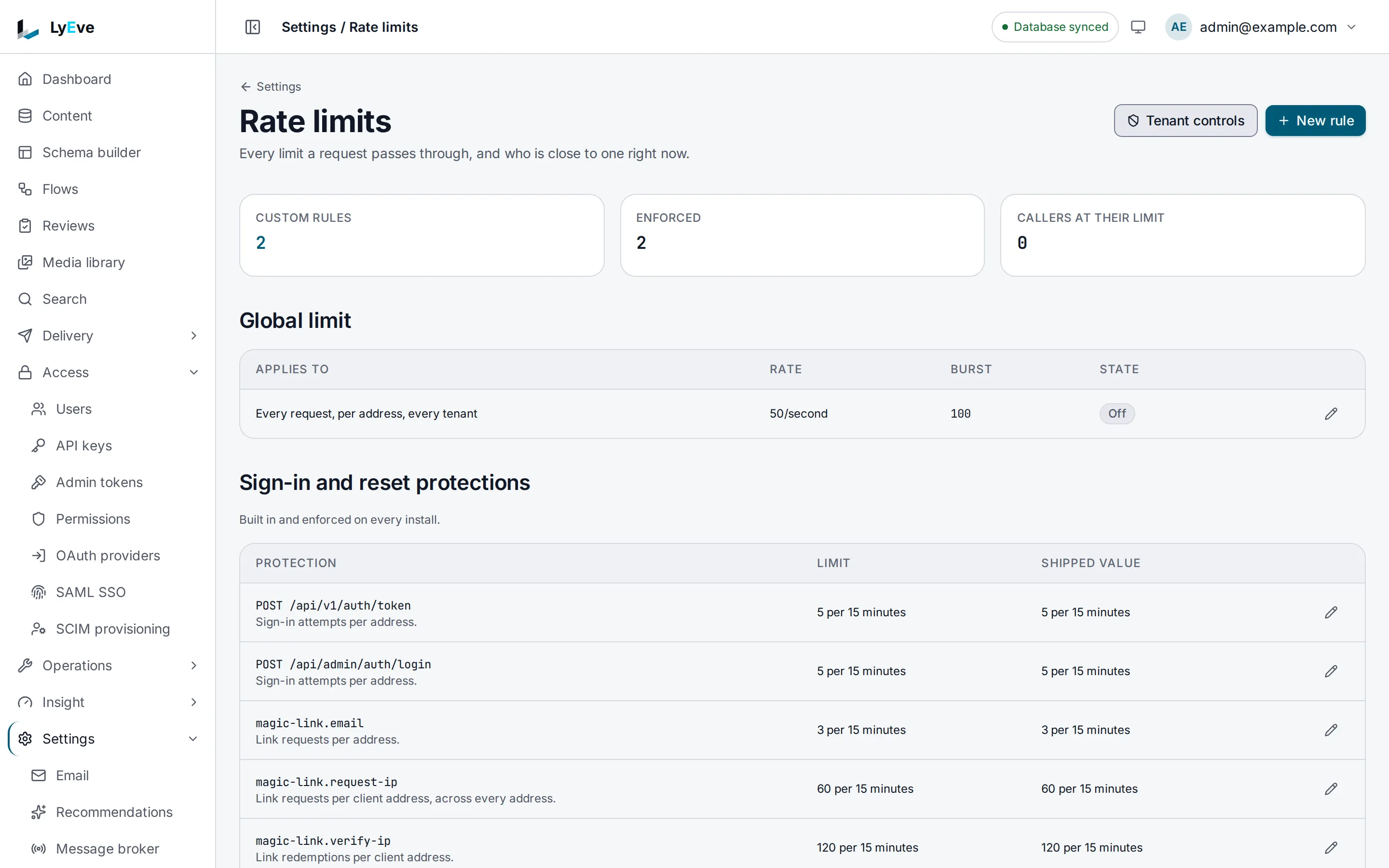Screen dimensions: 1389x868
Task: Expand the Delivery section
Action: [108, 336]
